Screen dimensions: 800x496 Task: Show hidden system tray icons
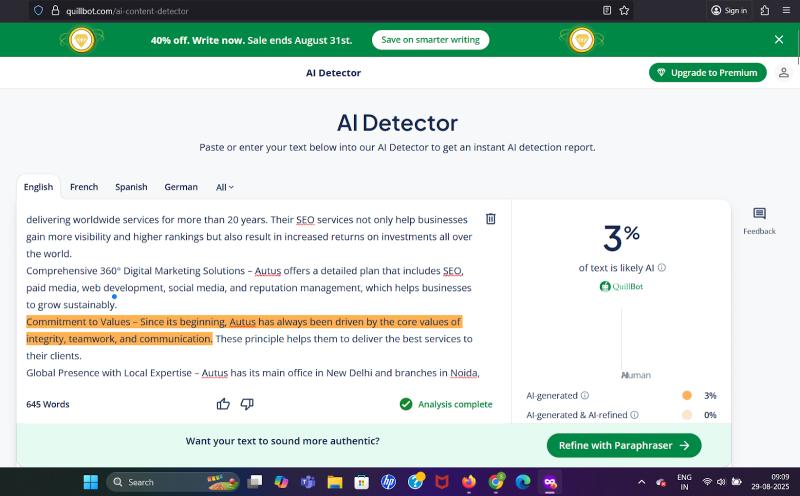pyautogui.click(x=642, y=482)
